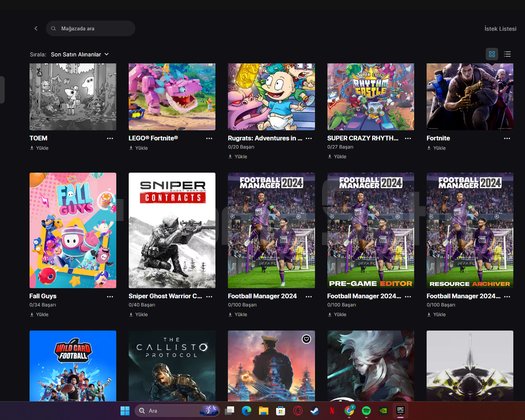Open NVIDIA app from the taskbar
The image size is (525, 420).
[x=383, y=411]
